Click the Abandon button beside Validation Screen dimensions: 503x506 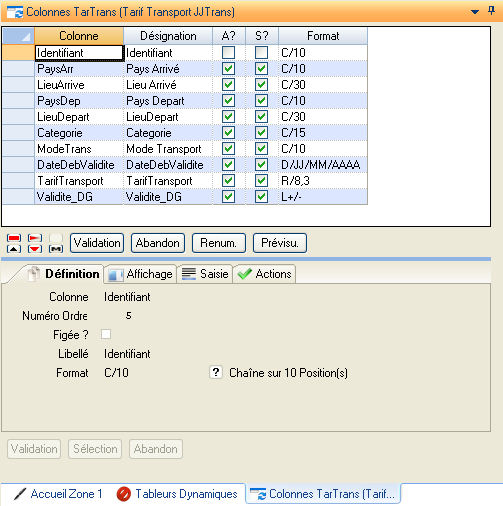(x=158, y=243)
